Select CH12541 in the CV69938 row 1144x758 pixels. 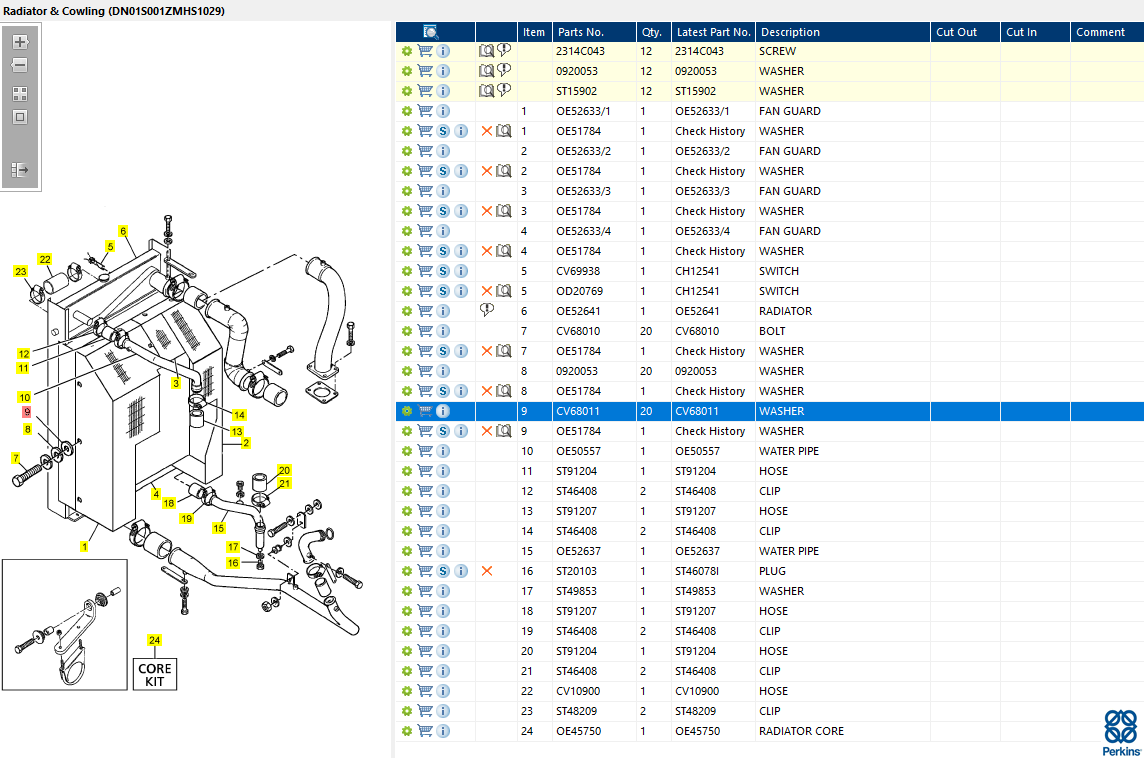tap(697, 271)
